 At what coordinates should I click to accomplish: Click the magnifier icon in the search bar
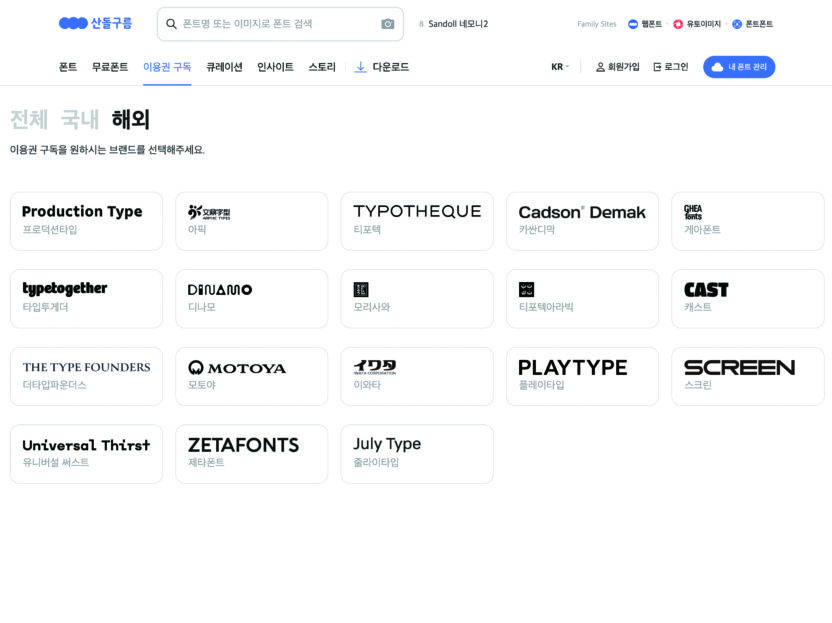(x=169, y=23)
